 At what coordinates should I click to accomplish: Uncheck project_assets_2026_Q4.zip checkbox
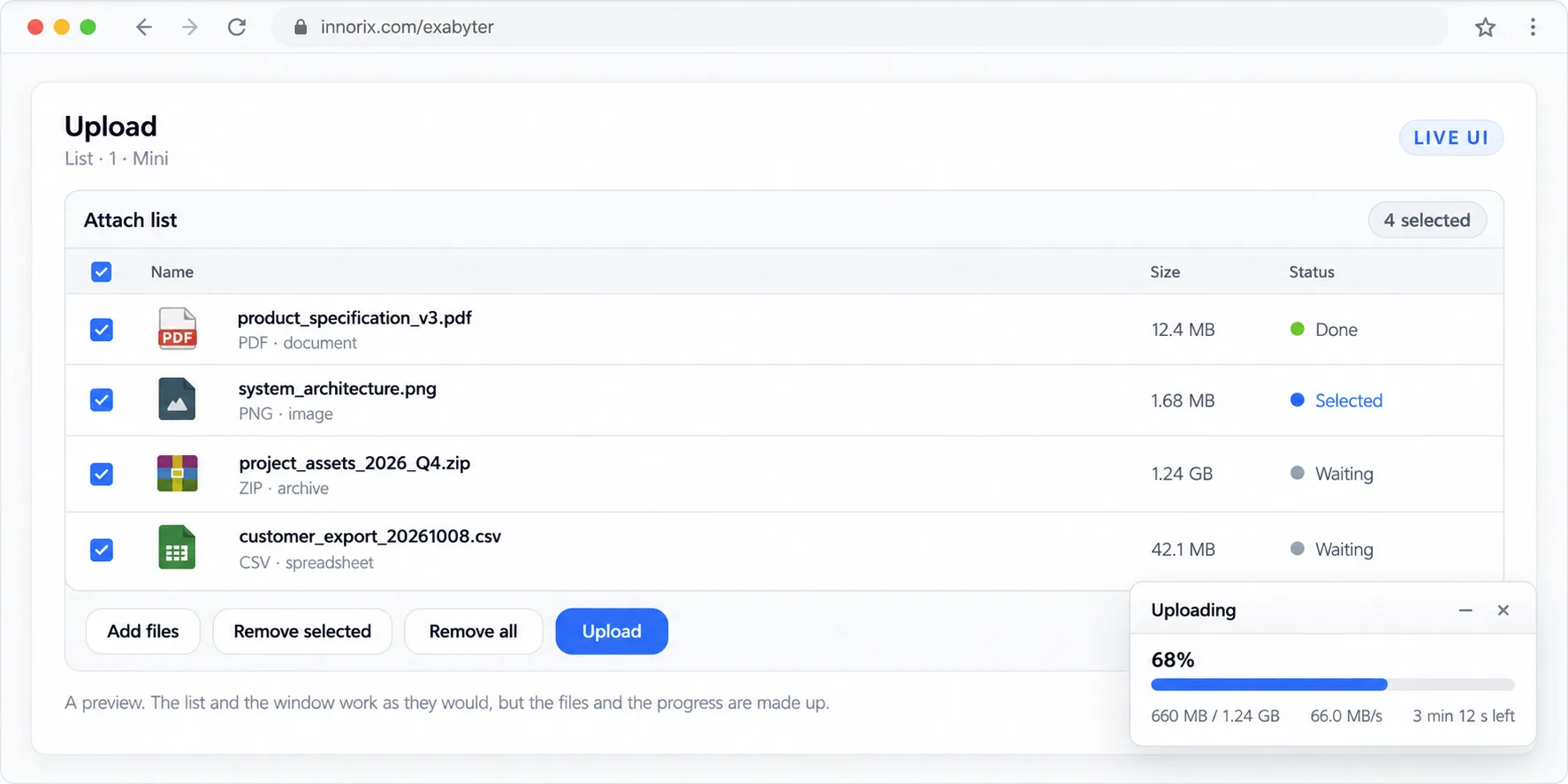coord(102,474)
